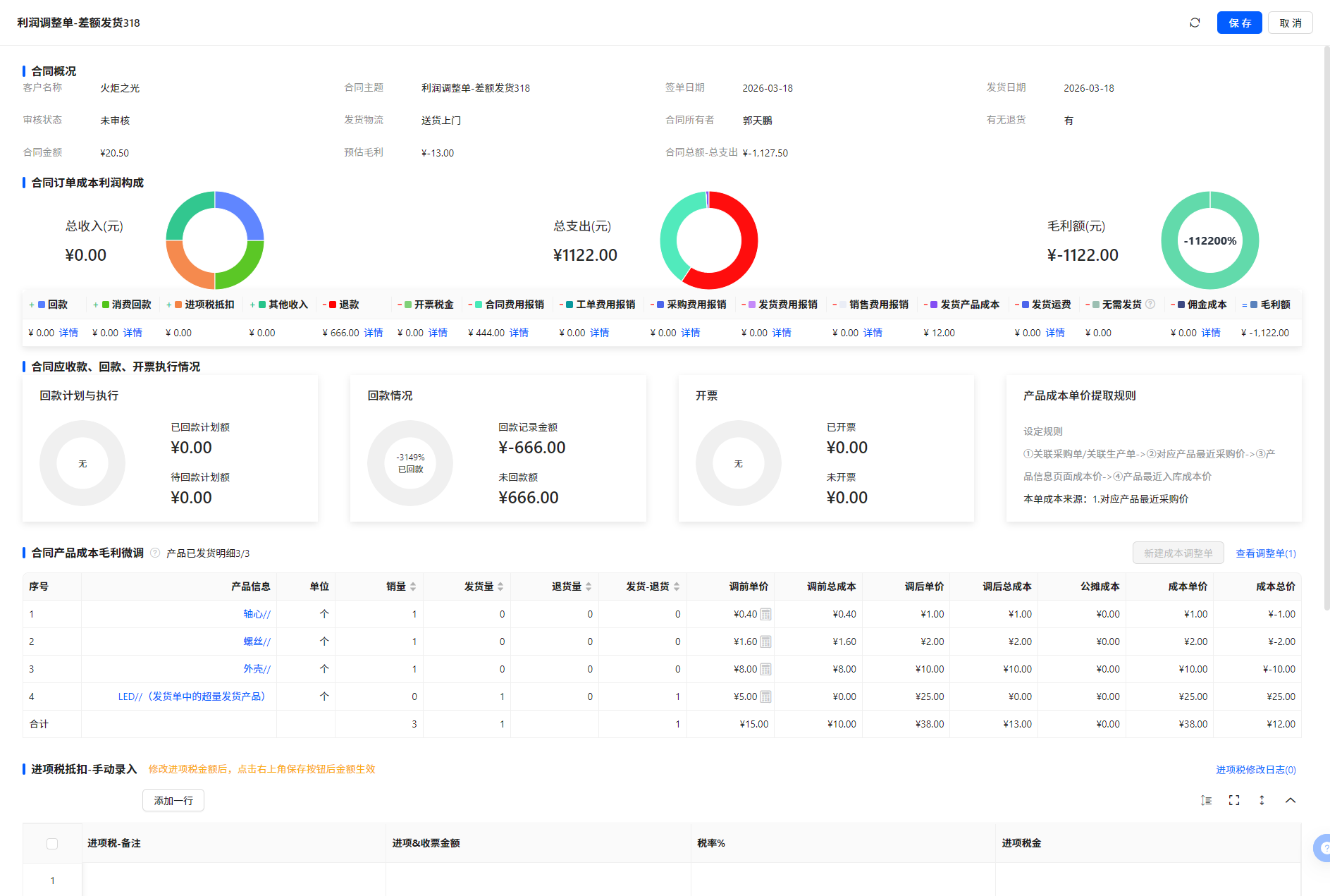The image size is (1330, 896).
Task: Collapse the 进项税 section with the chevron
Action: tap(1291, 800)
